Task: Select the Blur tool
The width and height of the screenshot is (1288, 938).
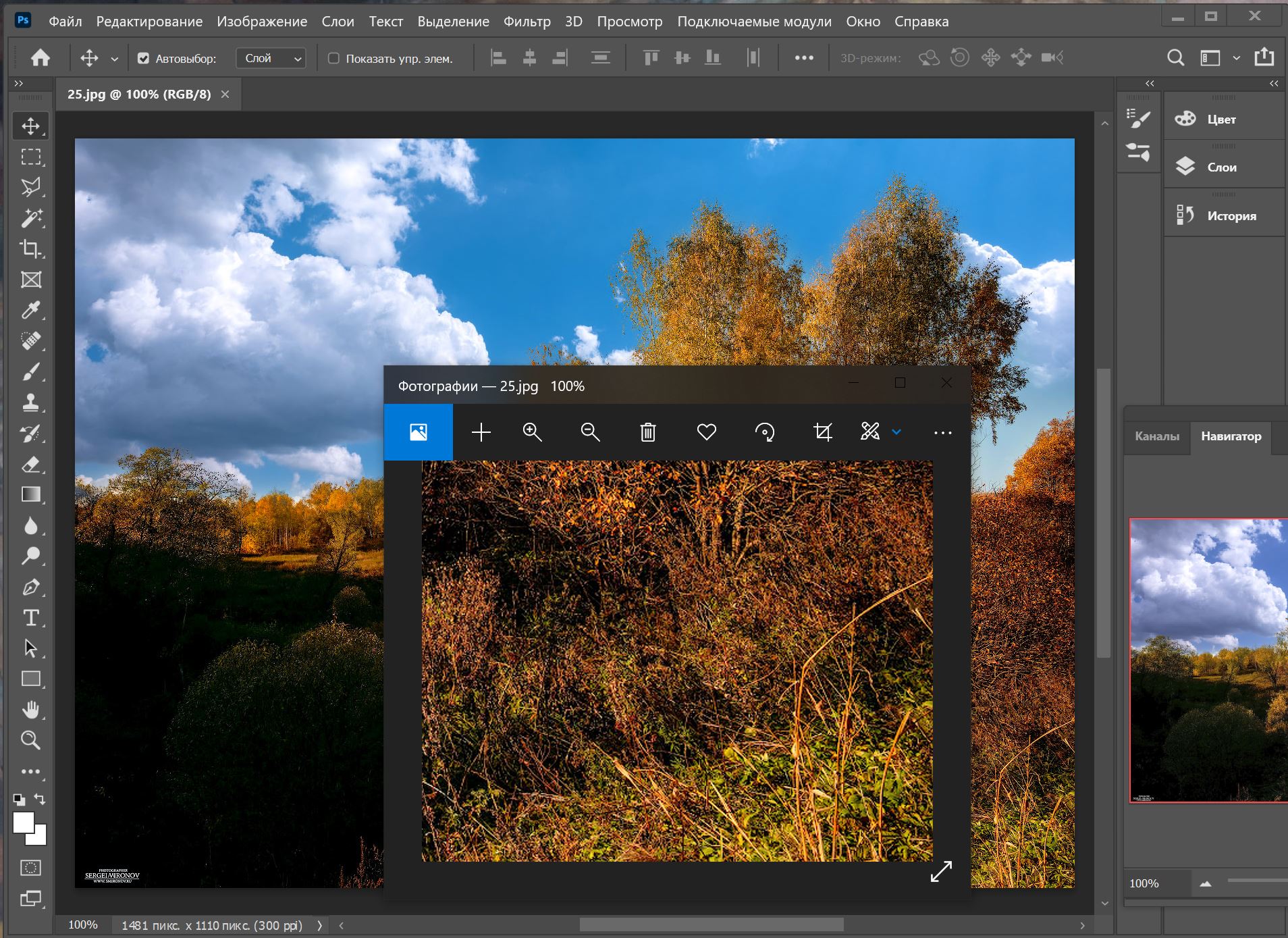Action: [x=30, y=525]
